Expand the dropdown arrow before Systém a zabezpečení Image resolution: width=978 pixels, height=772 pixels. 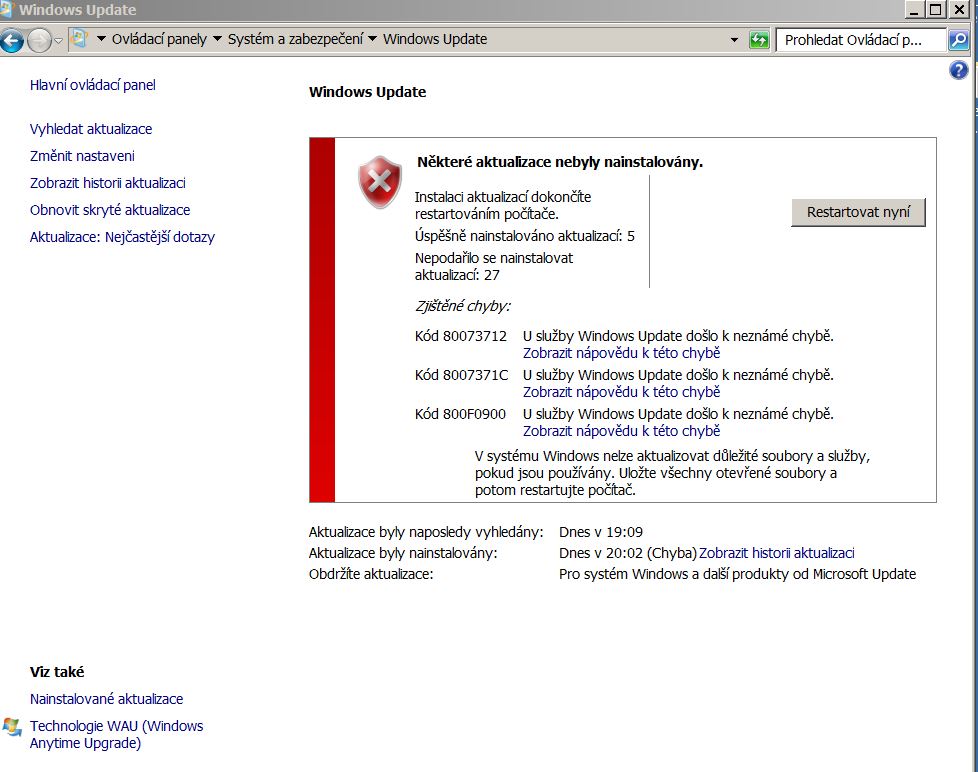[218, 39]
